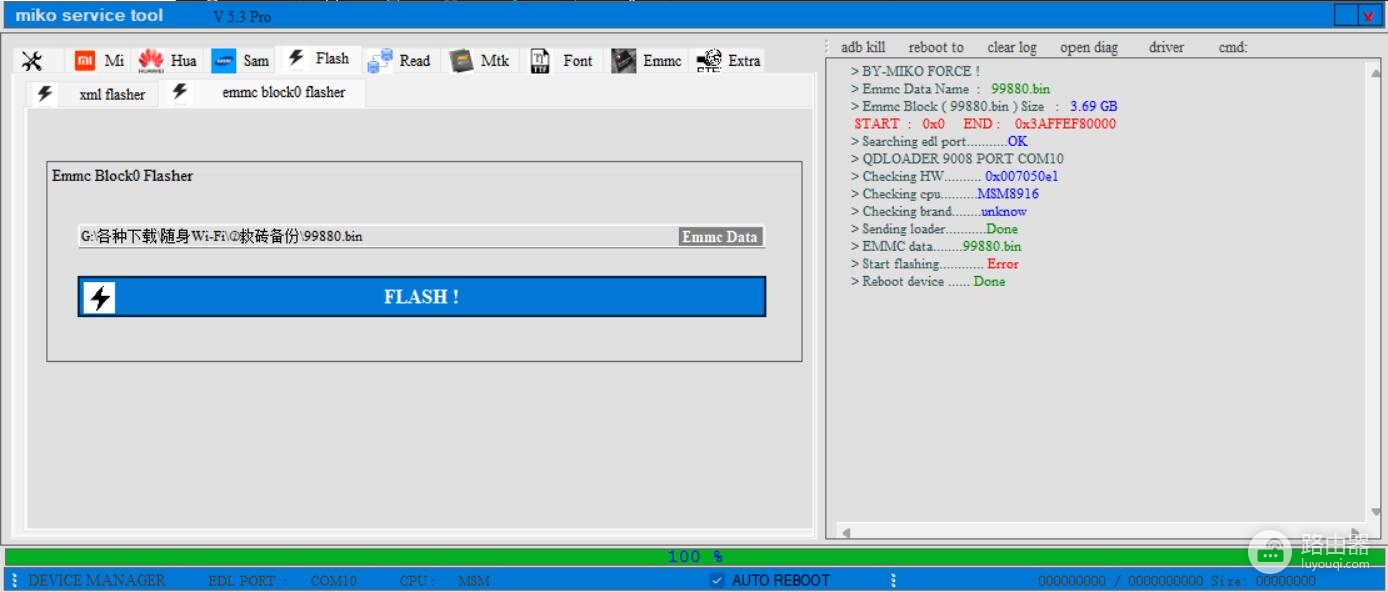Click the Mtk chip icon
Image resolution: width=1388 pixels, height=592 pixels.
pyautogui.click(x=461, y=61)
